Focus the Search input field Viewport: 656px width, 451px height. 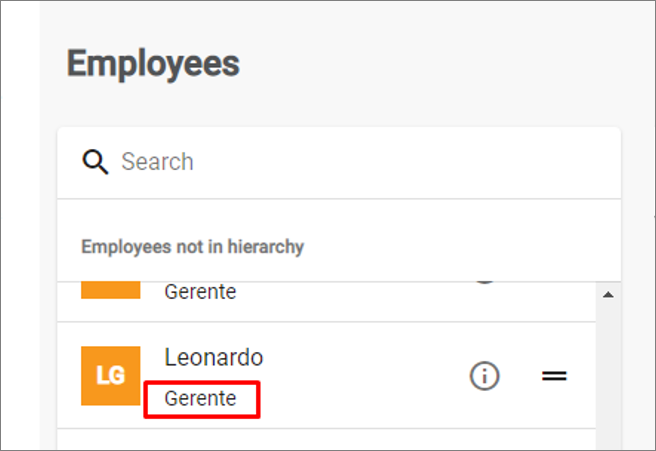point(339,162)
